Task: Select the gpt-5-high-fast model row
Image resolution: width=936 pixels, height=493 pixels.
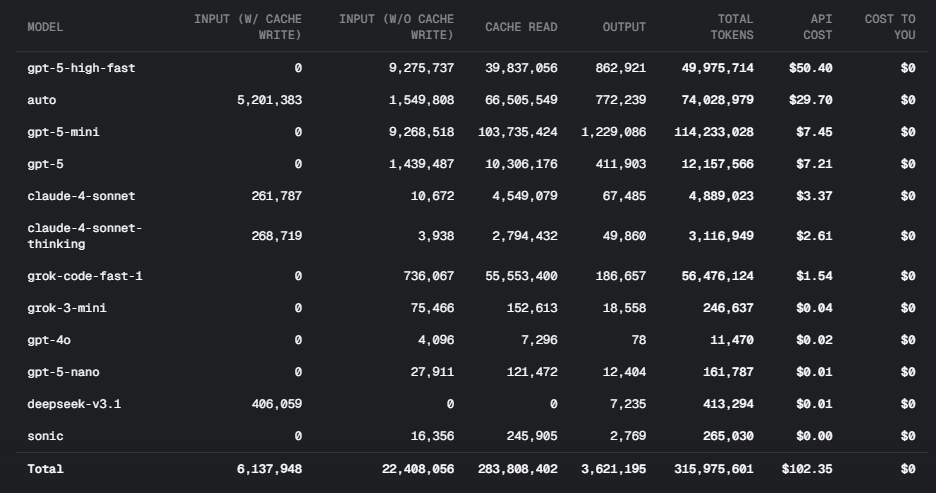Action: click(81, 68)
